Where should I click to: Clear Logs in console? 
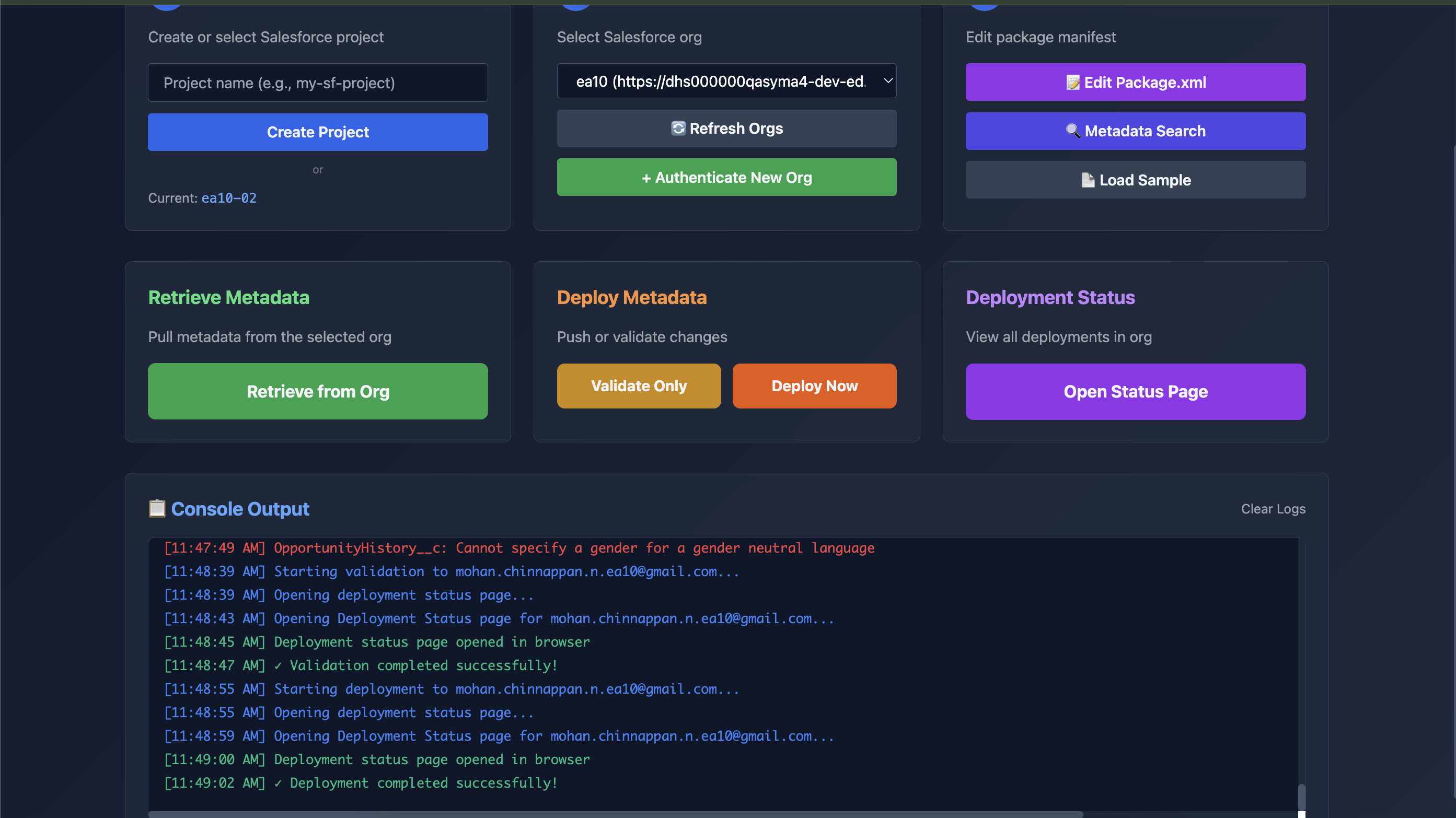click(1273, 509)
